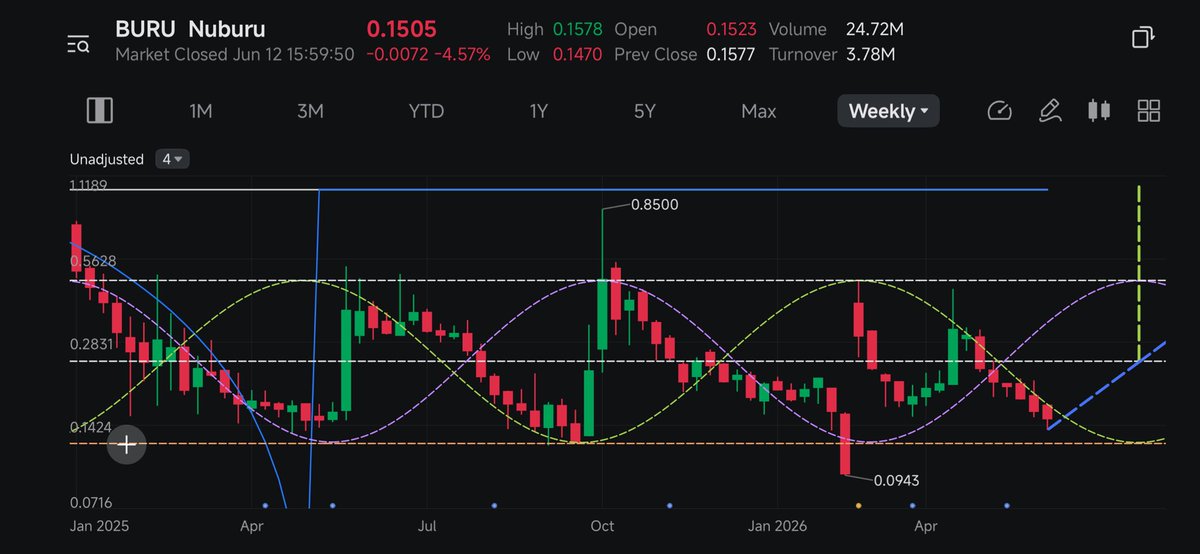Click the 1.1189 price axis label

(x=88, y=185)
